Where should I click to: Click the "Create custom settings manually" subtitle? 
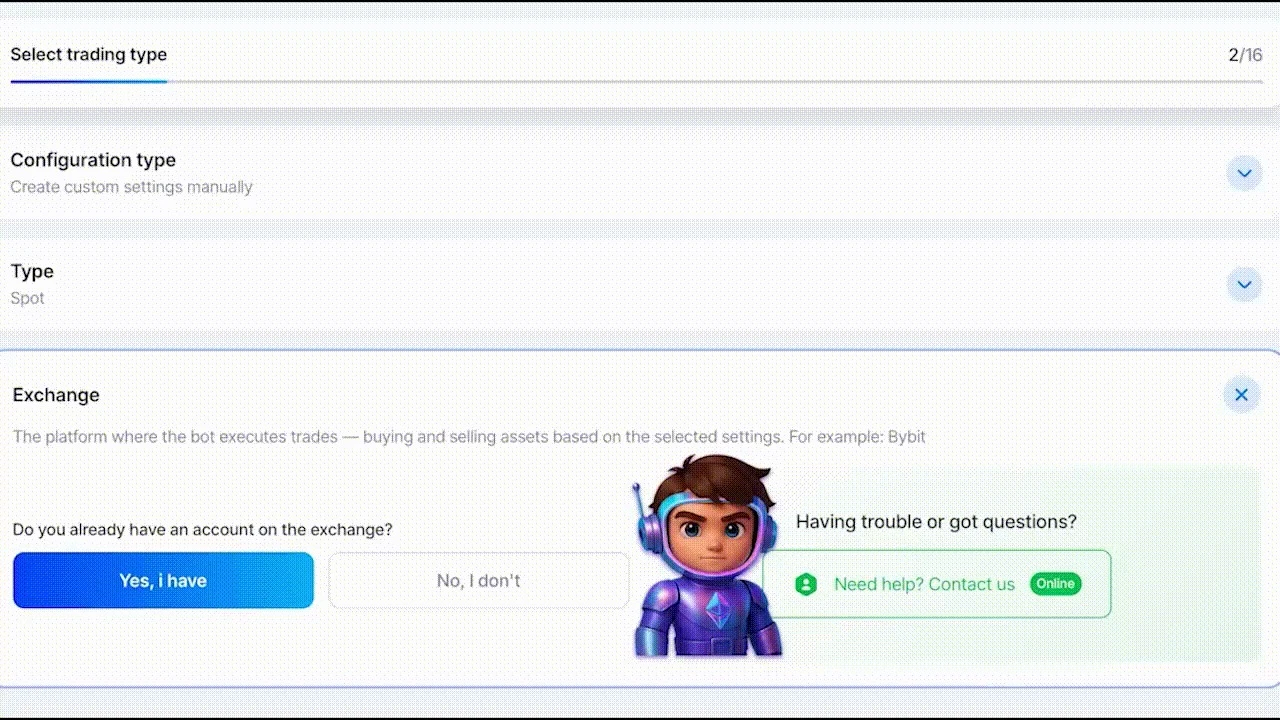point(131,187)
